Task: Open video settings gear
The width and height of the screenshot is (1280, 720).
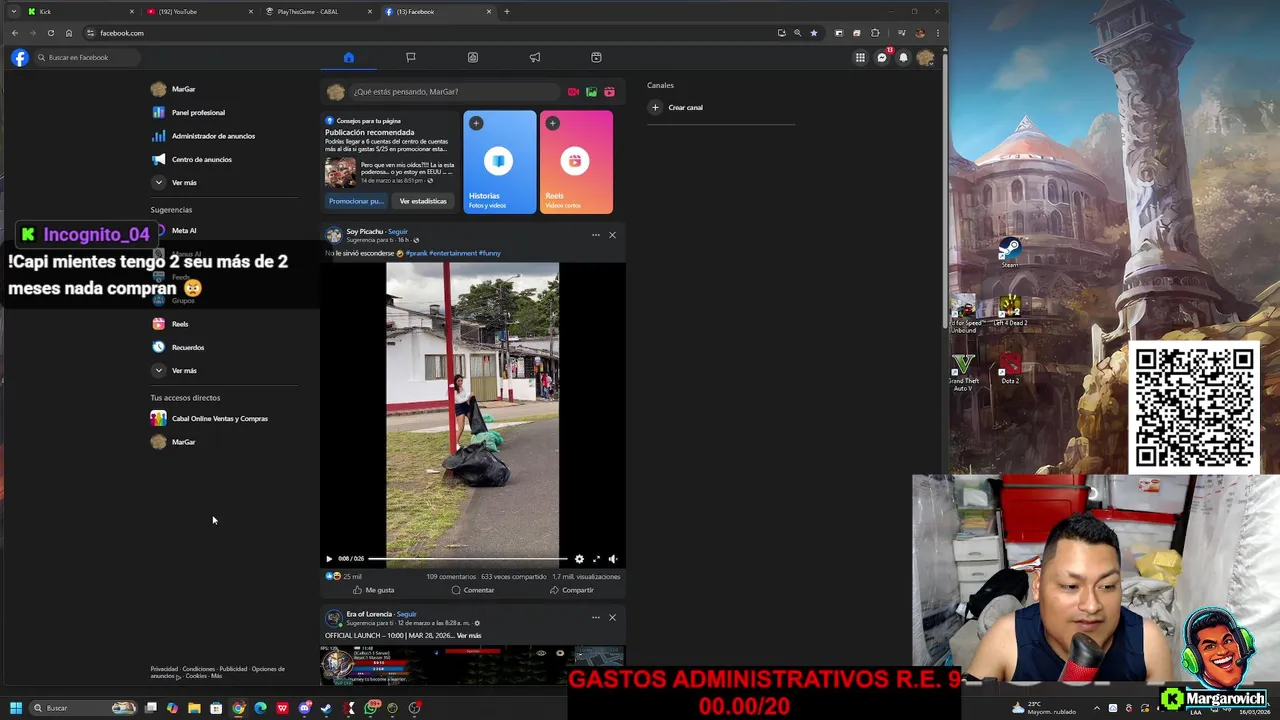Action: 579,559
